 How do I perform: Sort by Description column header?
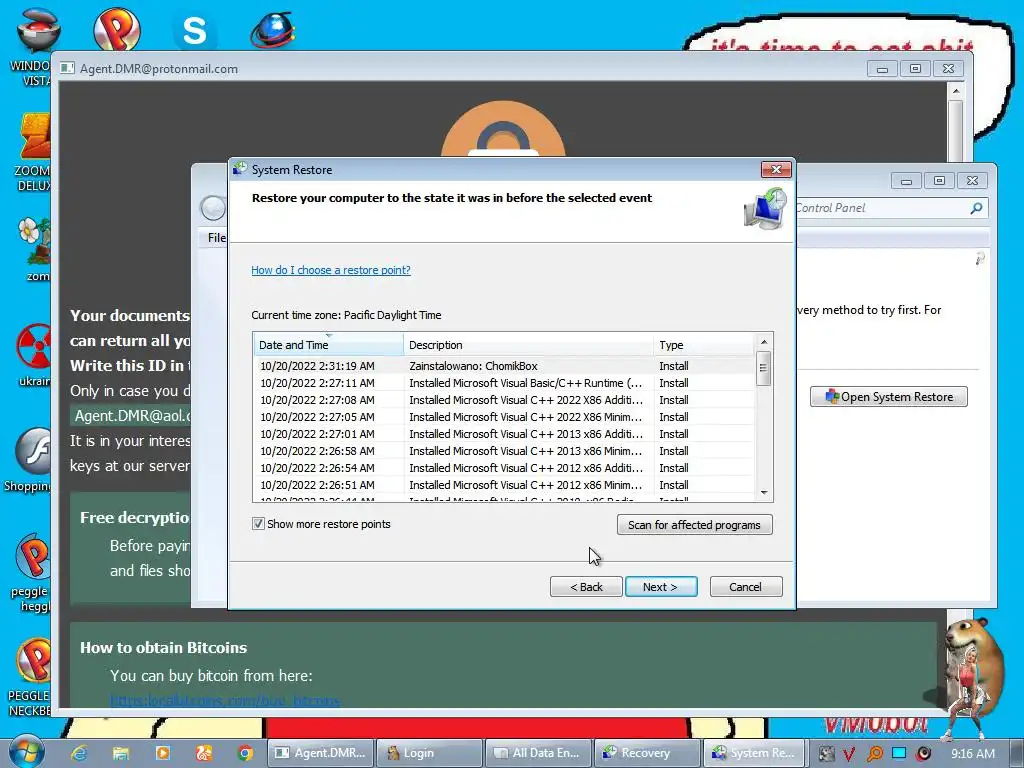(x=528, y=344)
